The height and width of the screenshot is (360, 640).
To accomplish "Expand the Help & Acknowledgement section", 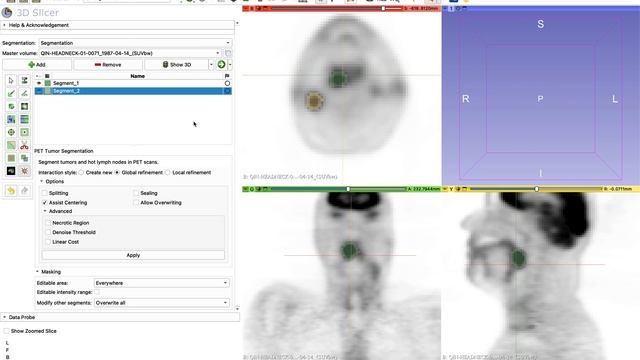I will tap(117, 25).
